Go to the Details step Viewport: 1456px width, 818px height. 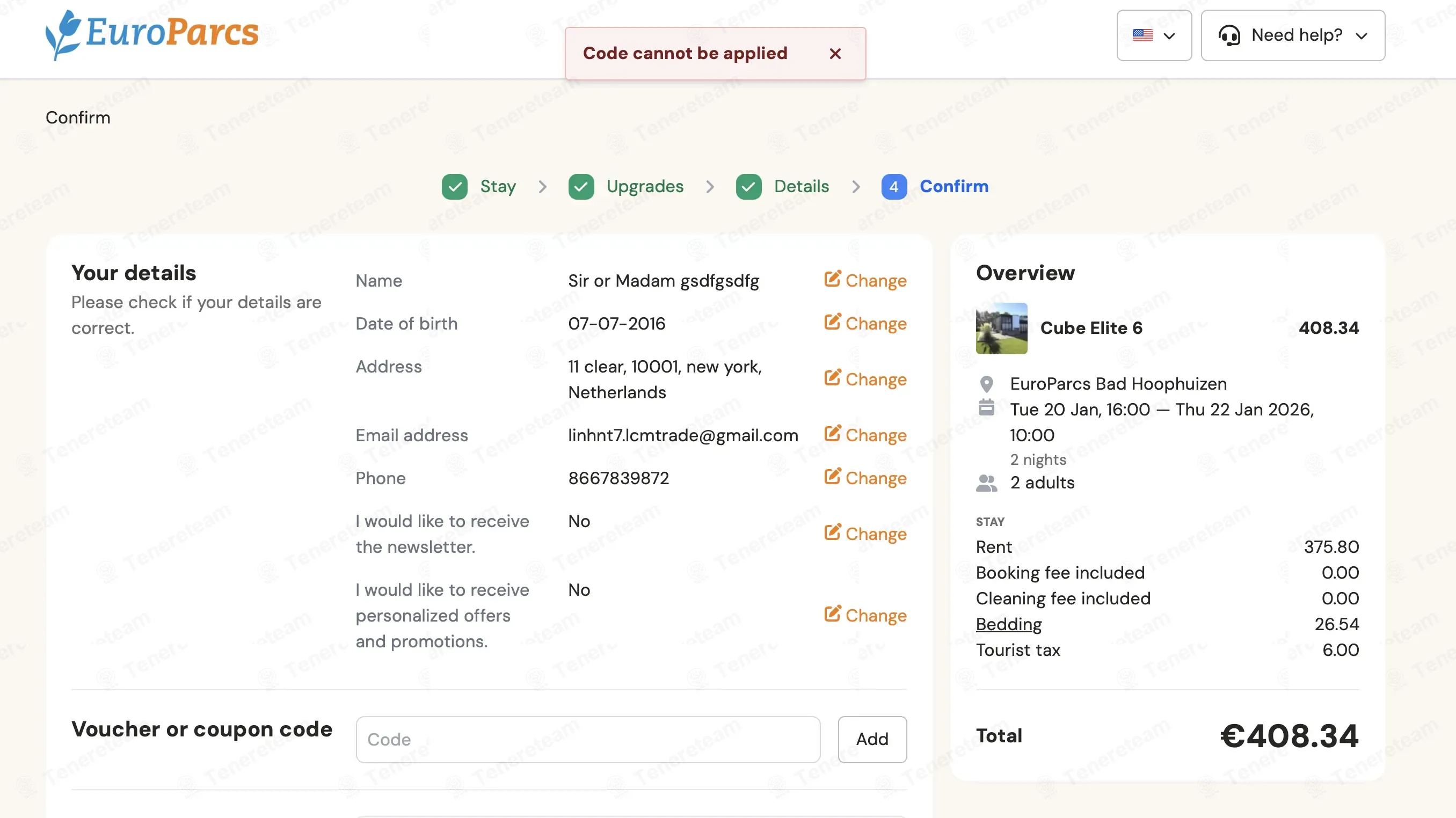(802, 186)
